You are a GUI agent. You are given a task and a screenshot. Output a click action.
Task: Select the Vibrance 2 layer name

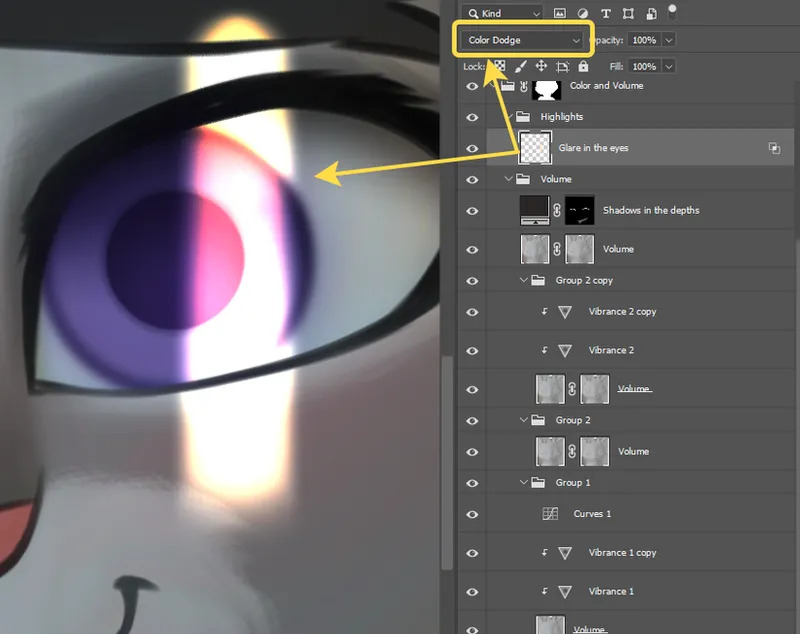pos(611,350)
